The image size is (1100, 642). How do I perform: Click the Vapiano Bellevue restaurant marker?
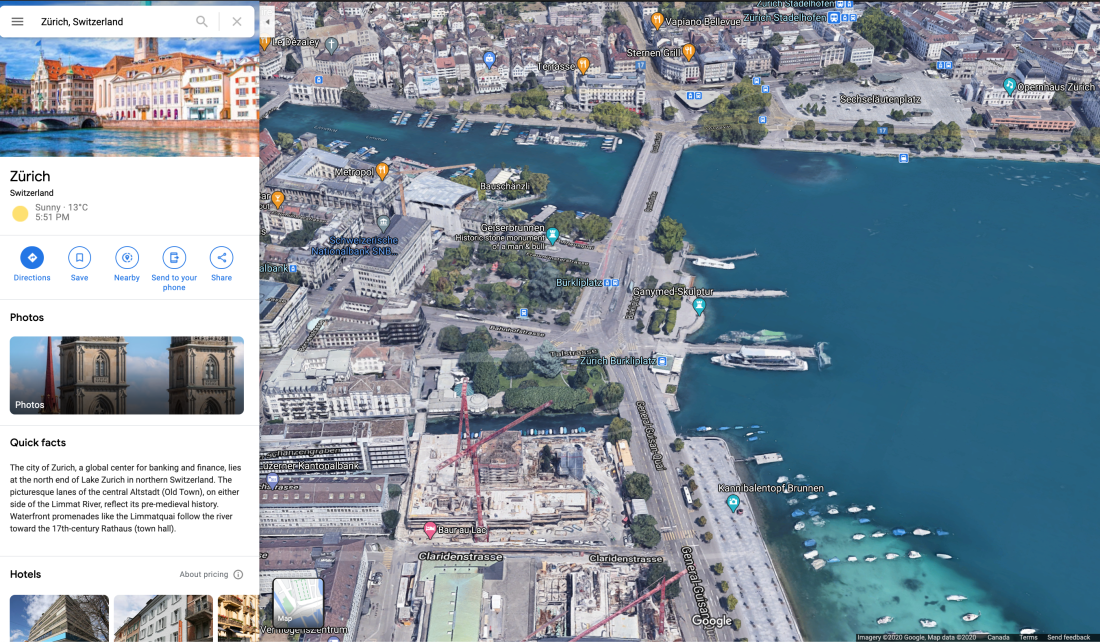pyautogui.click(x=657, y=20)
